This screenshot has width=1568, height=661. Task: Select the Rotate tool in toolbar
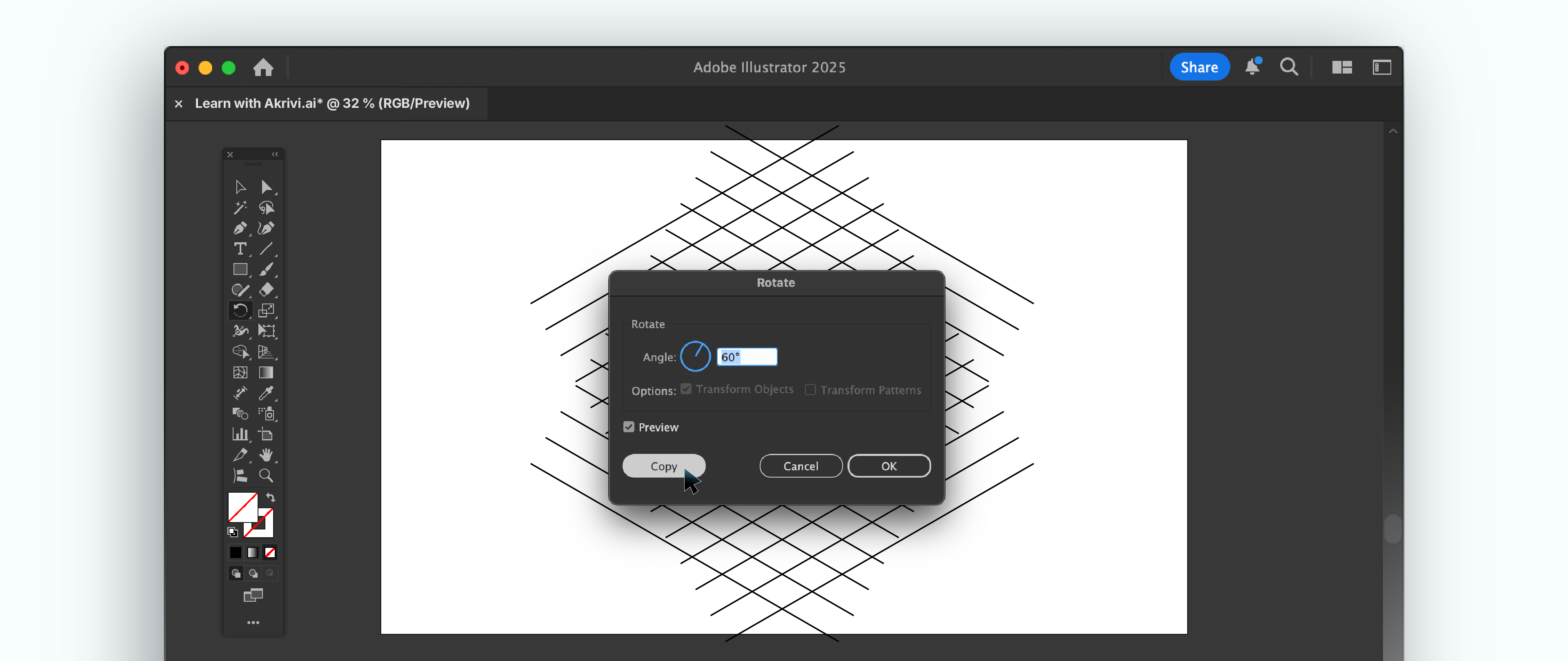[x=240, y=311]
